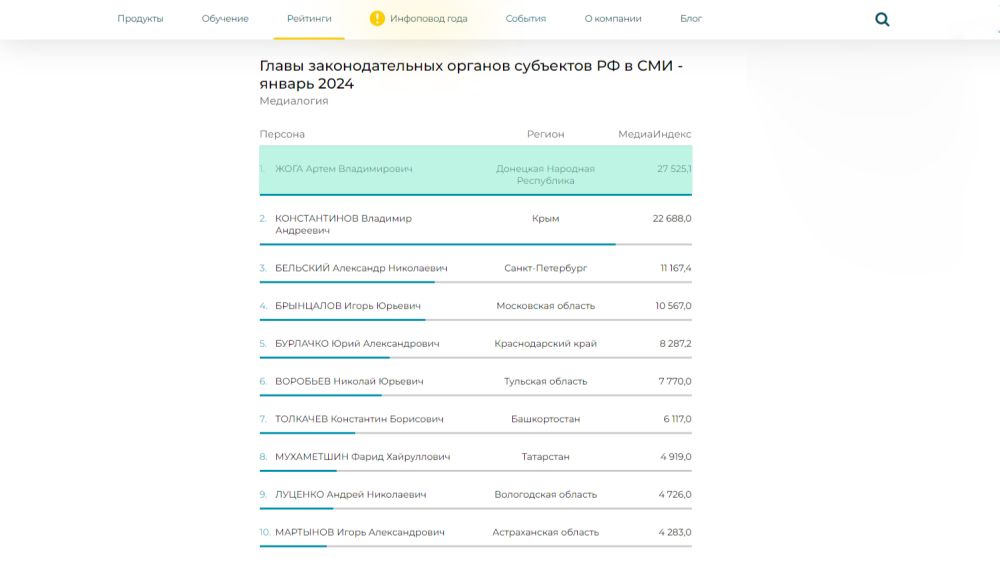Viewport: 1000px width, 562px height.
Task: Click the Медиалогия source label
Action: click(x=293, y=101)
